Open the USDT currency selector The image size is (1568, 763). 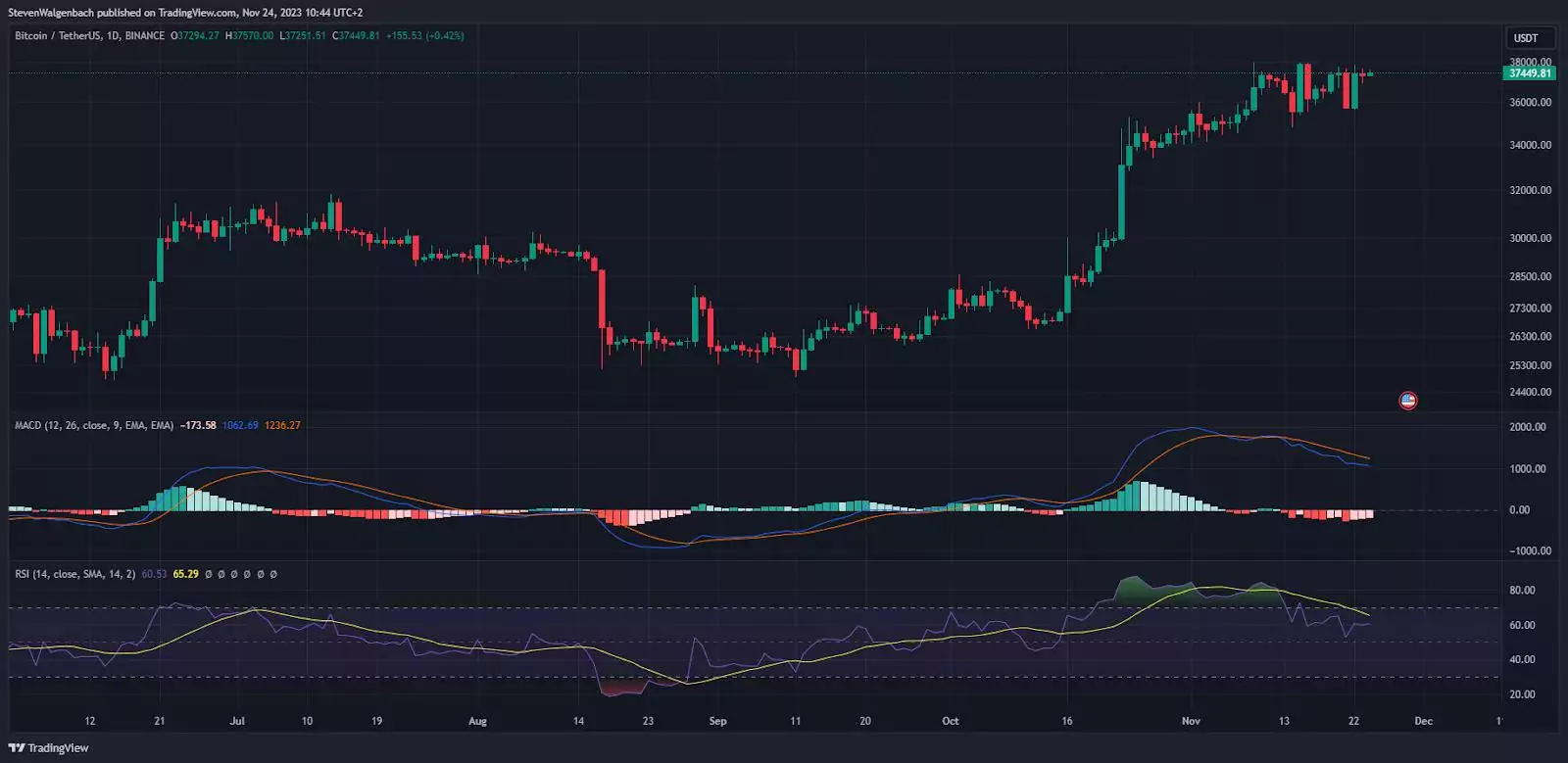1526,38
